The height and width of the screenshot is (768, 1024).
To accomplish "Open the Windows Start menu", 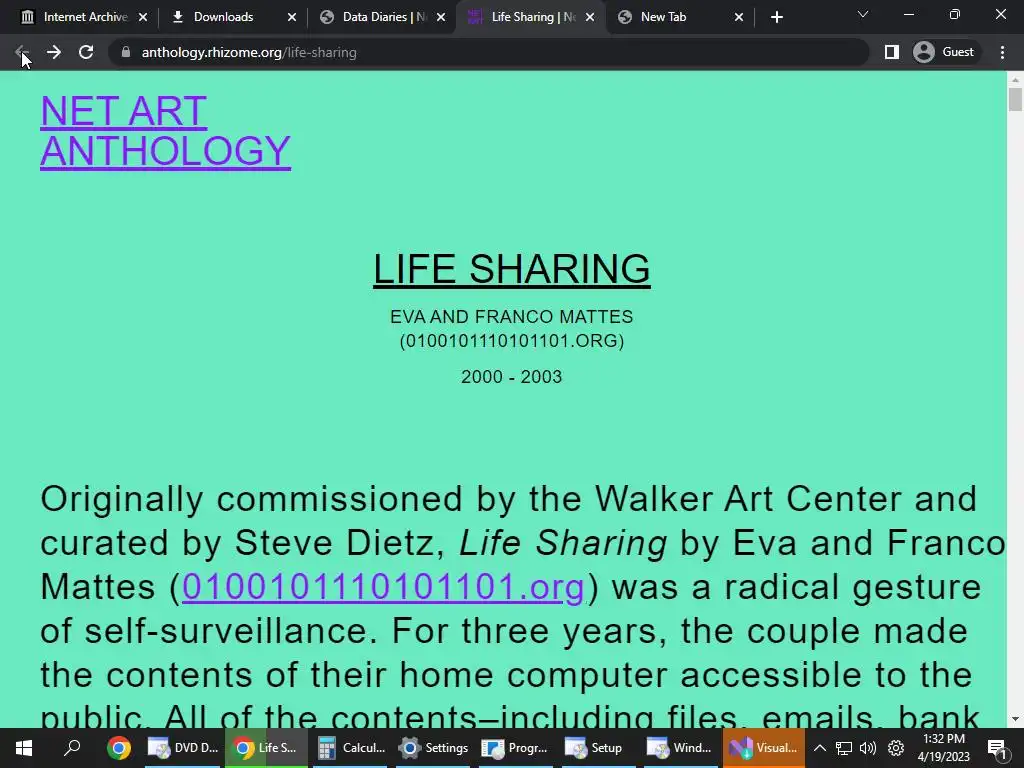I will (24, 748).
